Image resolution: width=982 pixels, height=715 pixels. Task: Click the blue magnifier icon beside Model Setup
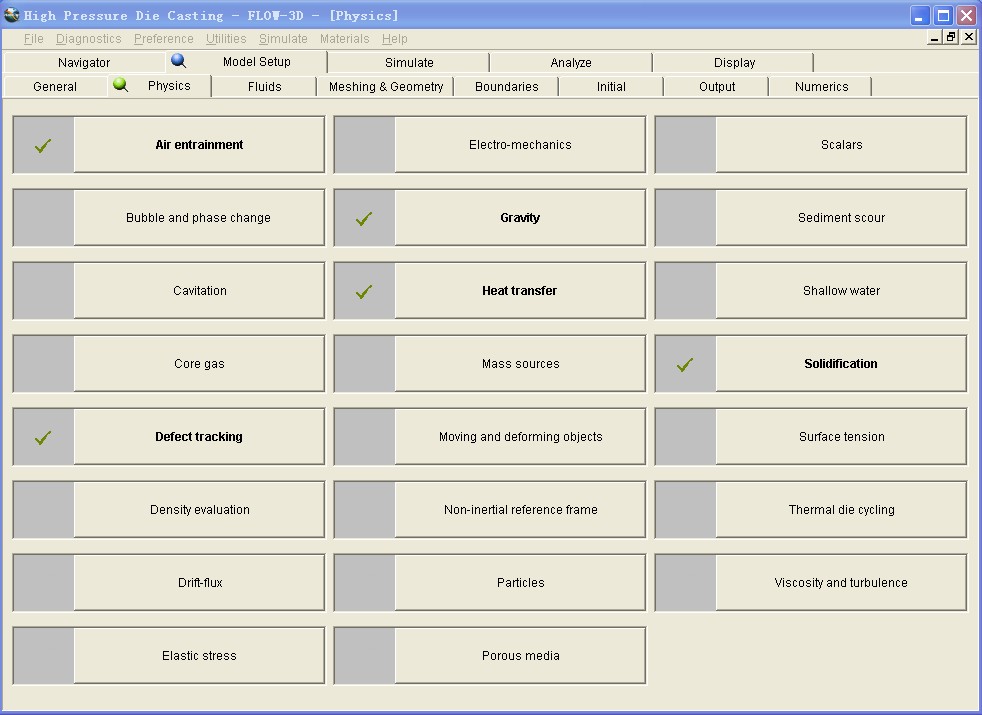[x=178, y=61]
